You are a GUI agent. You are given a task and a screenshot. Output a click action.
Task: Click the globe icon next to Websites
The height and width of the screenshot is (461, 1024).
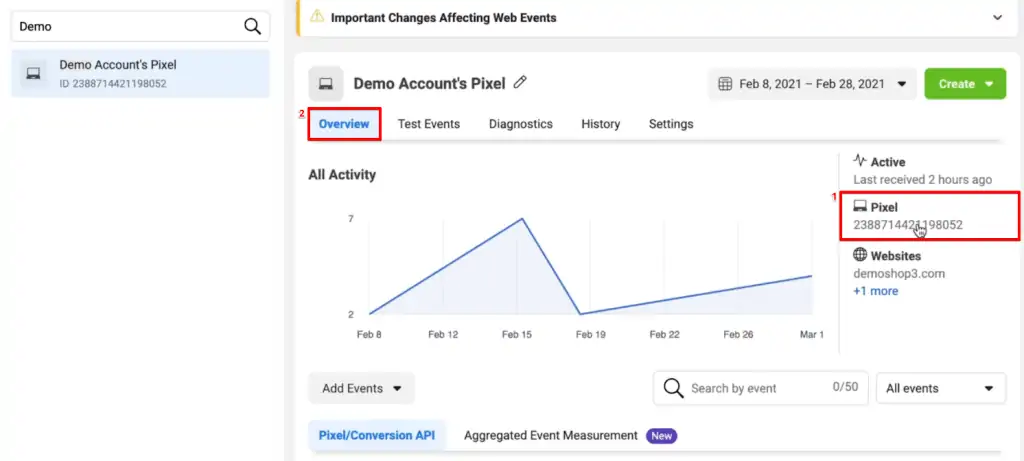pos(860,255)
